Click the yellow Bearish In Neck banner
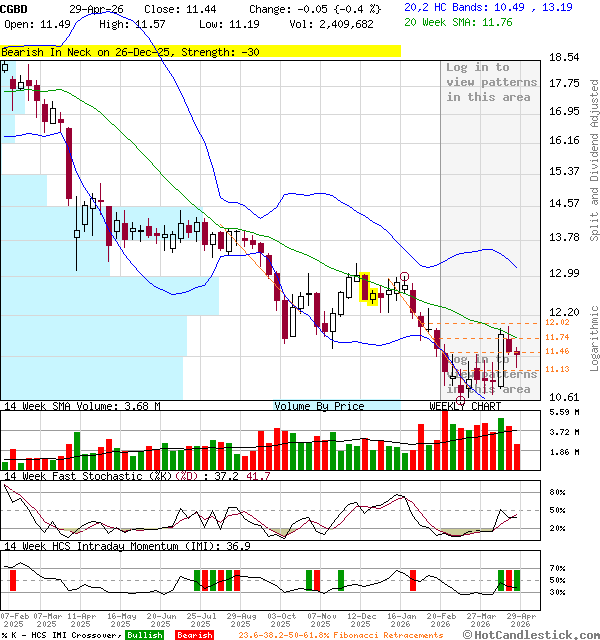Screen dimensions: 600x640 (x=200, y=50)
